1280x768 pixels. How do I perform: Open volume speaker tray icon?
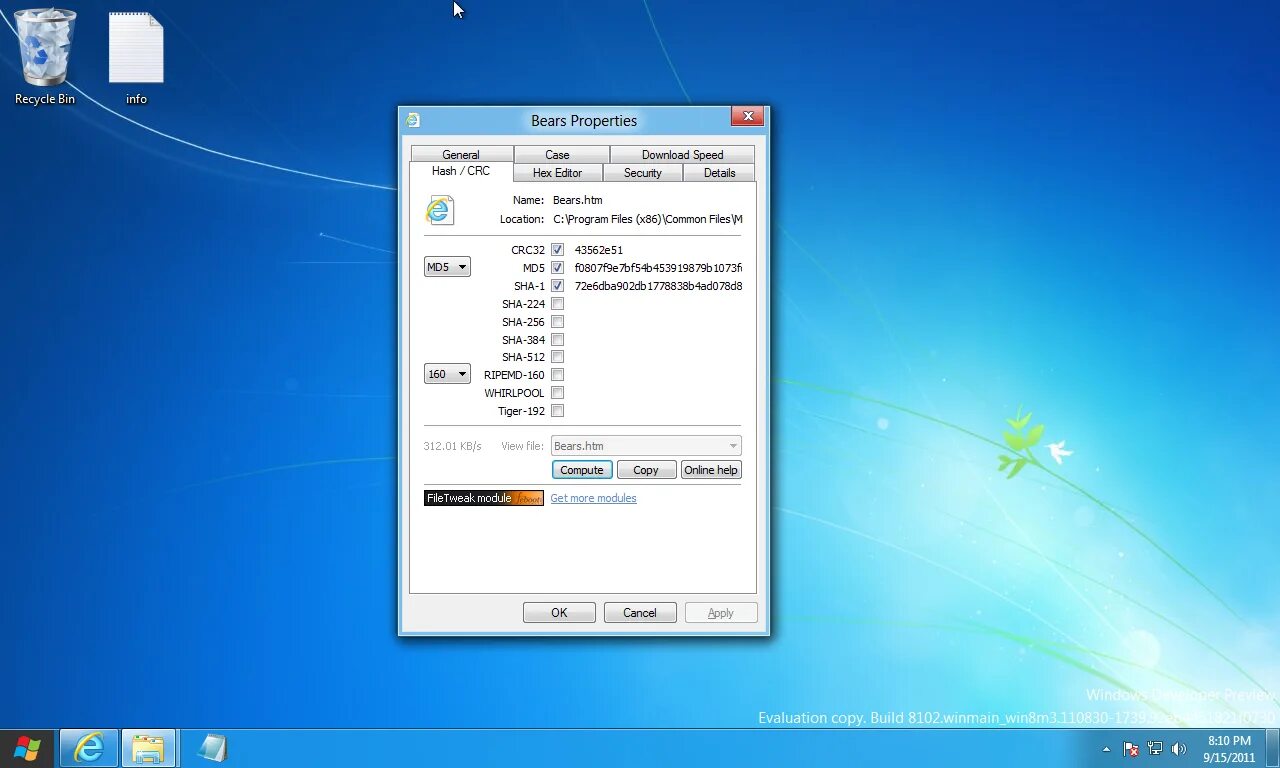click(x=1179, y=748)
